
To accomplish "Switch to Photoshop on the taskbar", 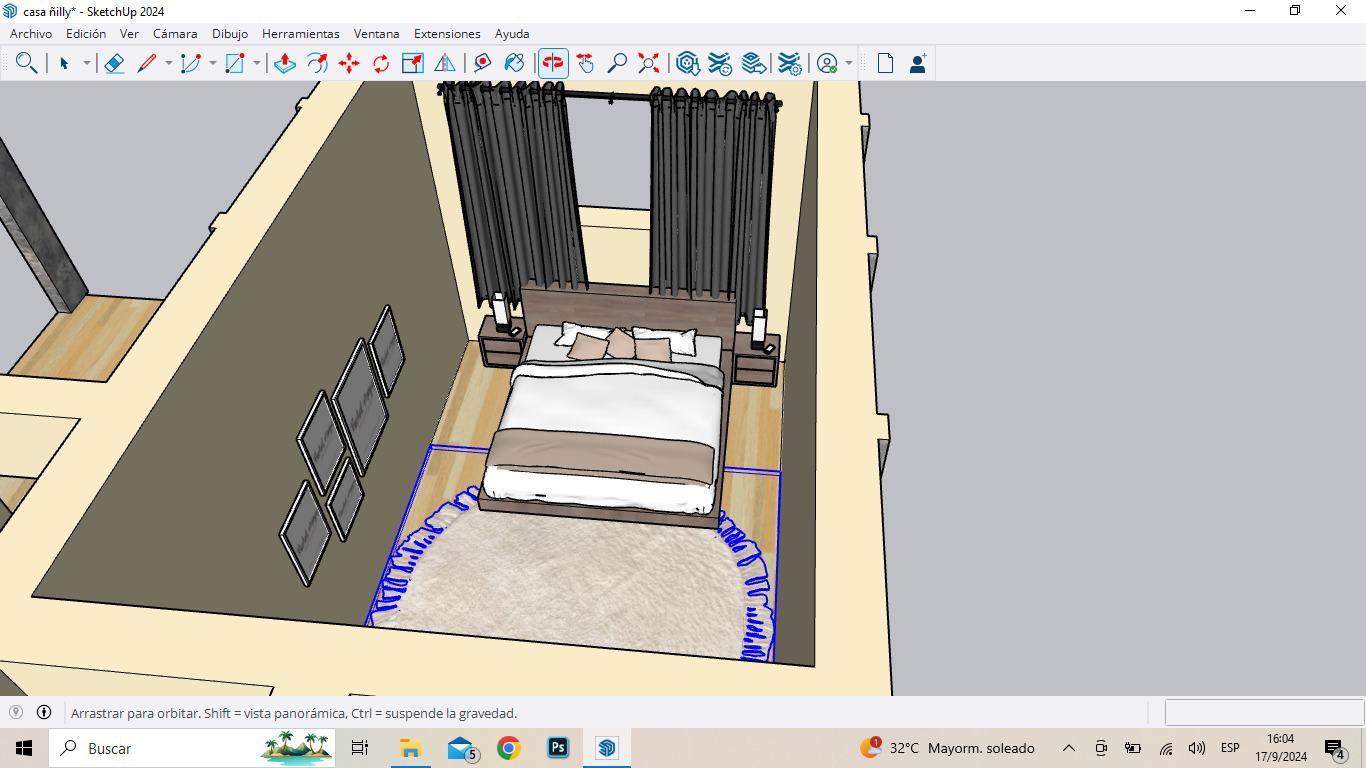I will pos(558,748).
